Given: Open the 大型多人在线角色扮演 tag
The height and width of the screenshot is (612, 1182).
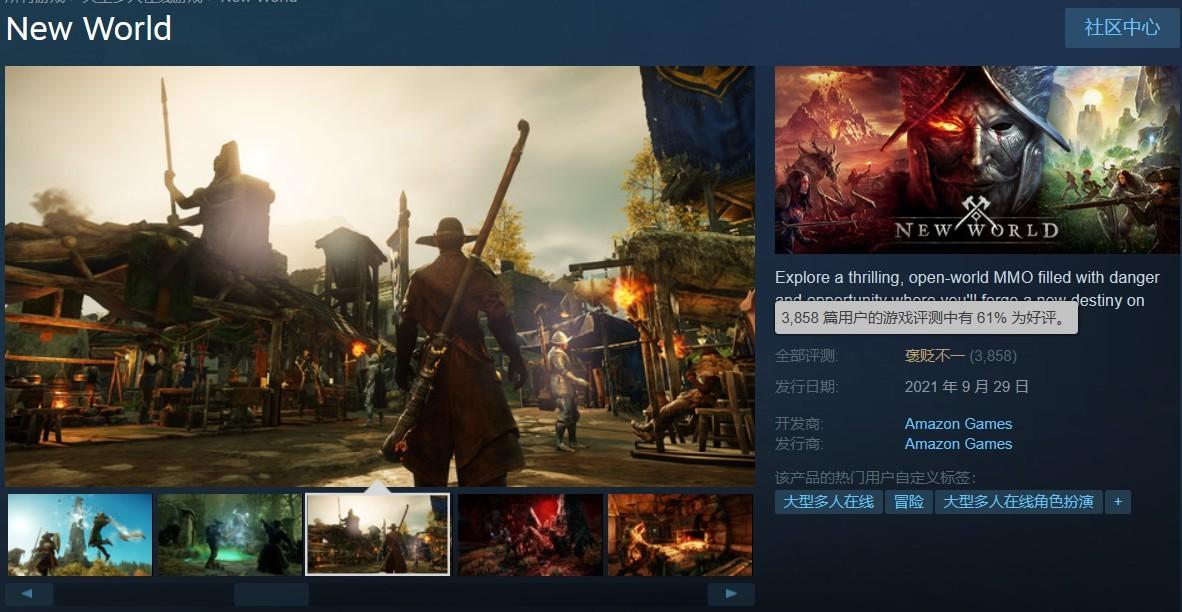Looking at the screenshot, I should click(1018, 502).
